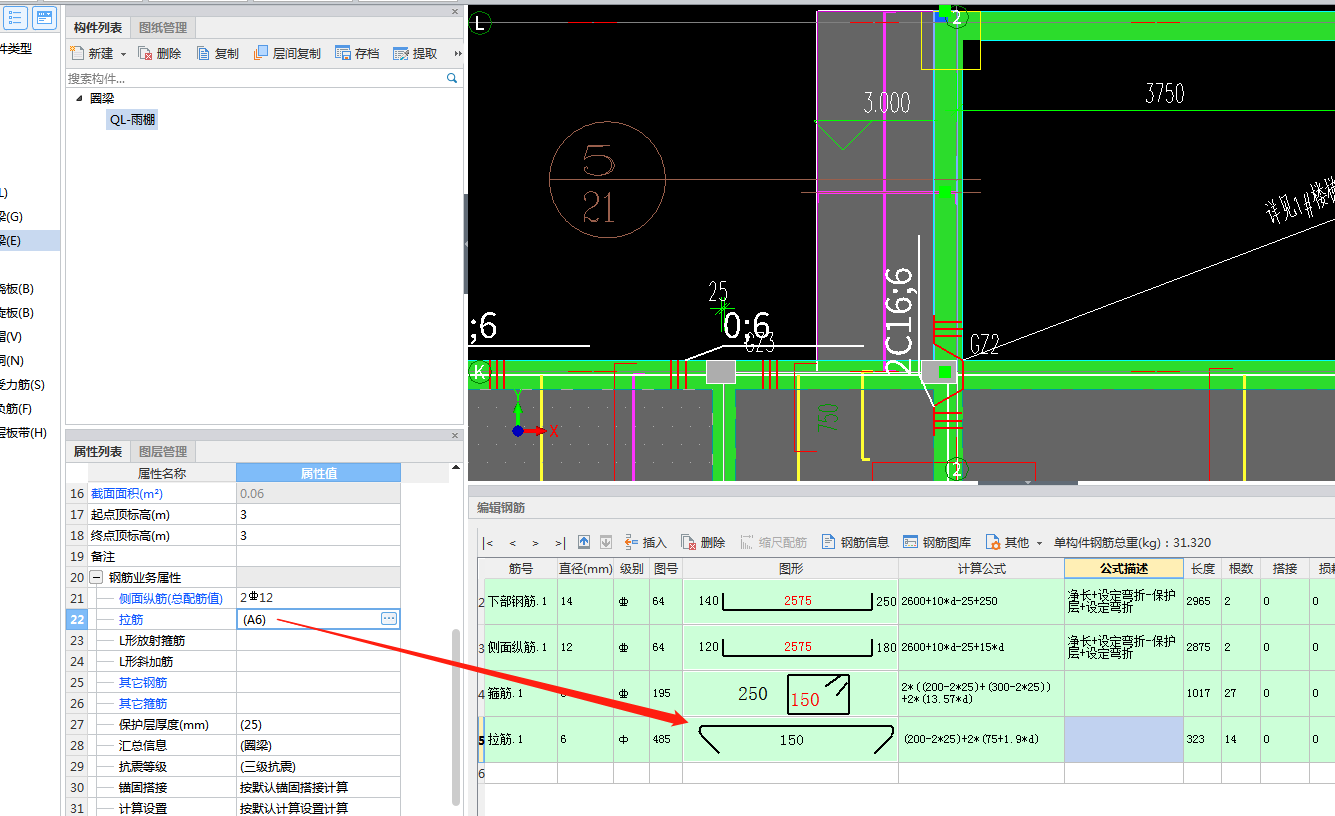Create a new component with 新建

(x=93, y=53)
